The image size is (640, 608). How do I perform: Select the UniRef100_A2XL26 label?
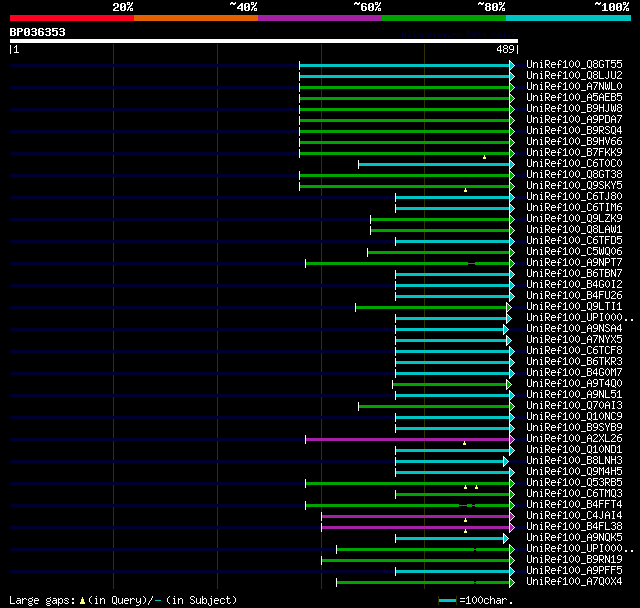(x=574, y=439)
